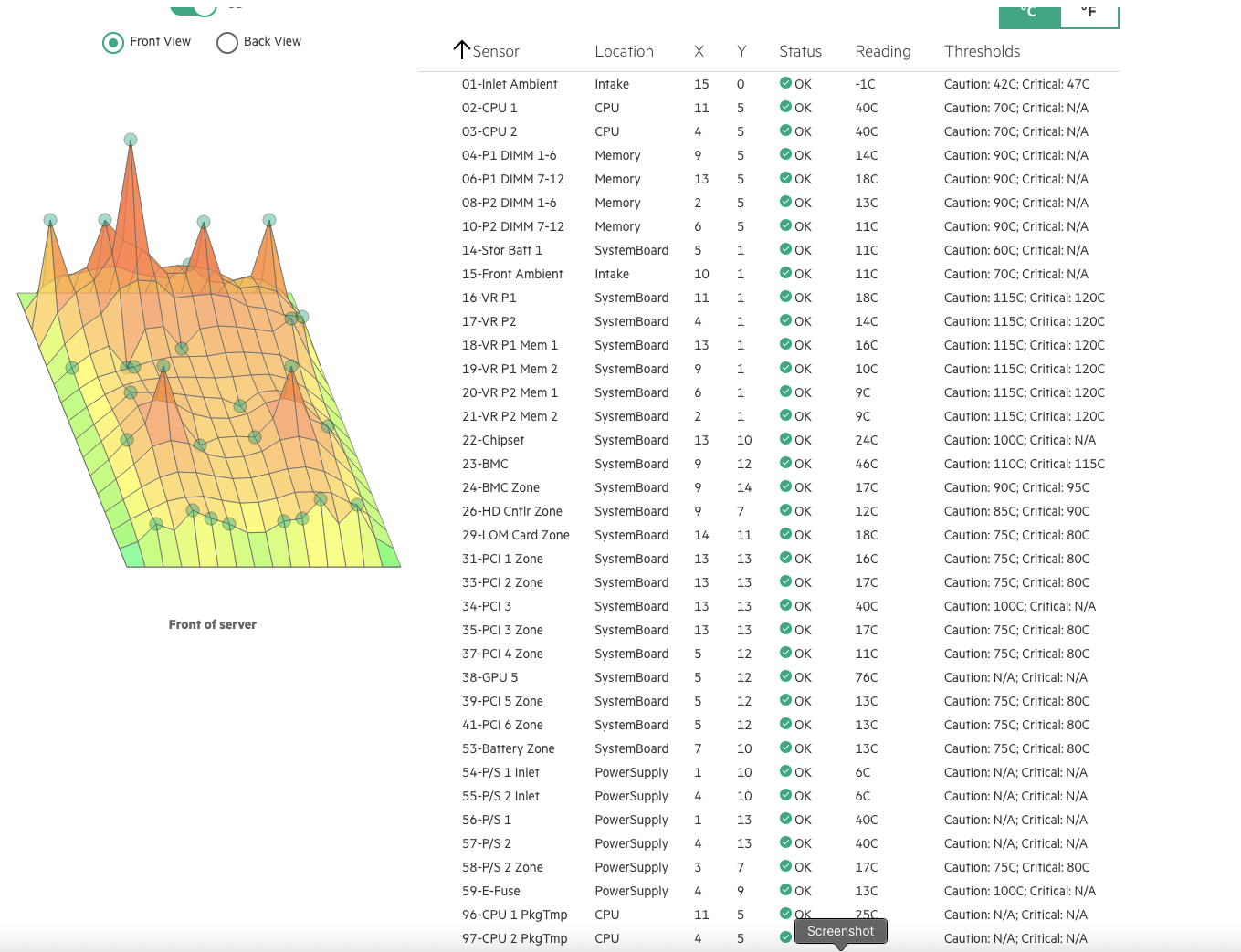The width and height of the screenshot is (1241, 952).
Task: Click OK status icon for 22-Chipset
Action: point(785,439)
